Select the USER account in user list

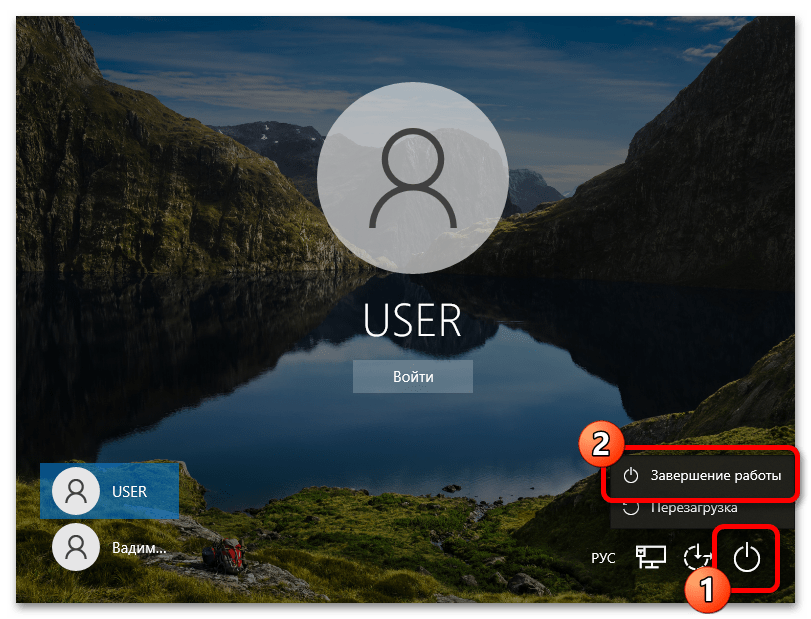110,491
